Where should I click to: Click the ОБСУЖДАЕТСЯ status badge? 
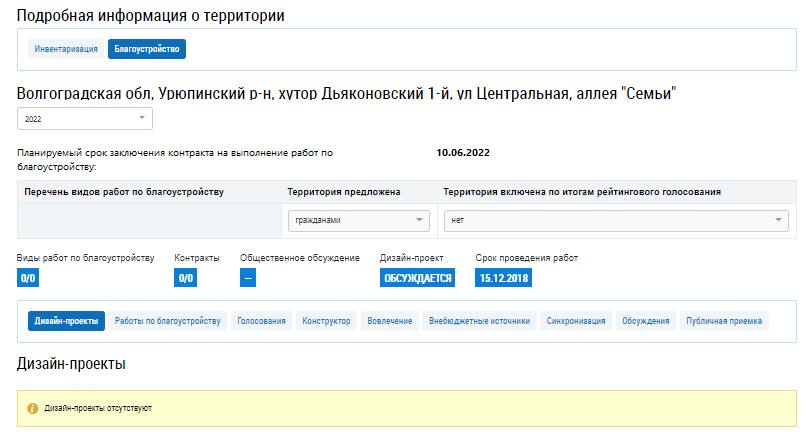click(x=417, y=278)
